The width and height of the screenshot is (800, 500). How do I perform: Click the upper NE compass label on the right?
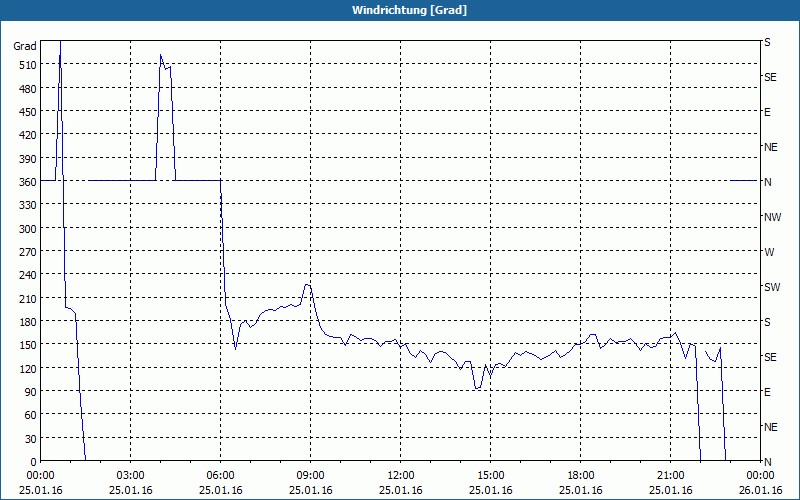pyautogui.click(x=770, y=147)
